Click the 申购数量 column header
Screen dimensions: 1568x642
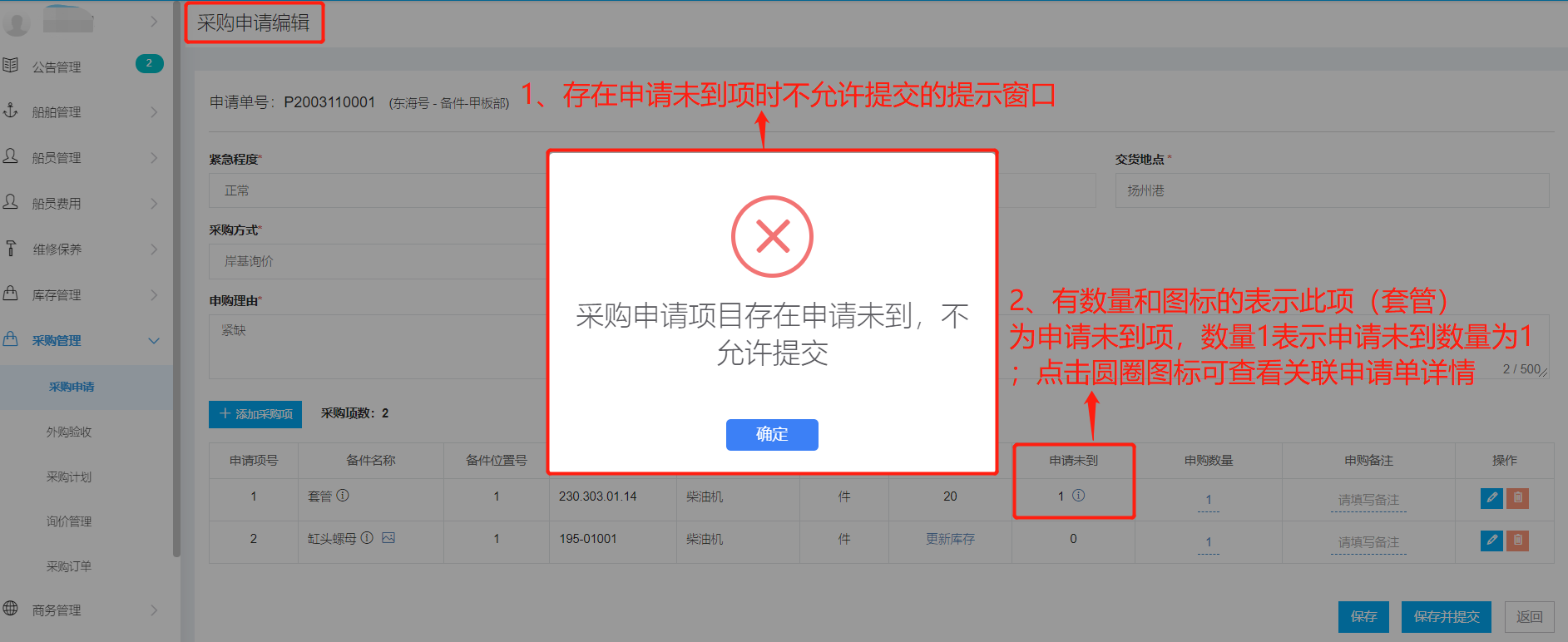[x=1209, y=461]
